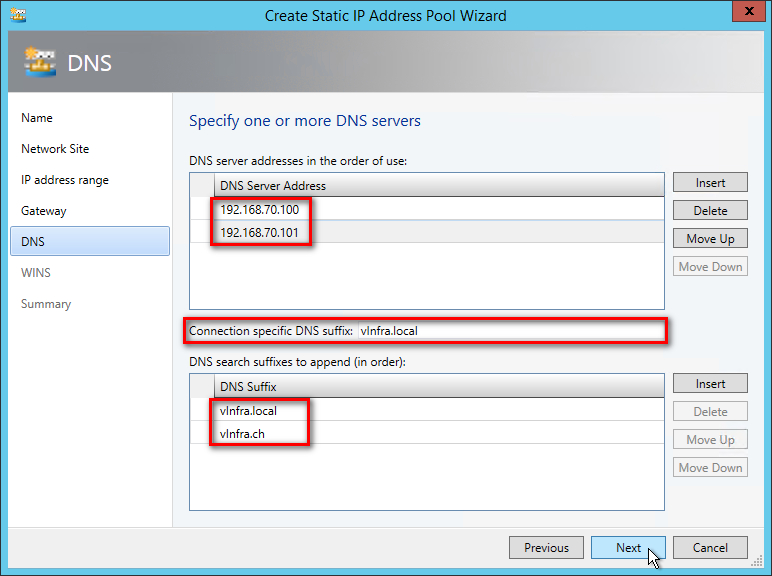Go back with the Previous button
Viewport: 772px width, 576px height.
pyautogui.click(x=546, y=548)
